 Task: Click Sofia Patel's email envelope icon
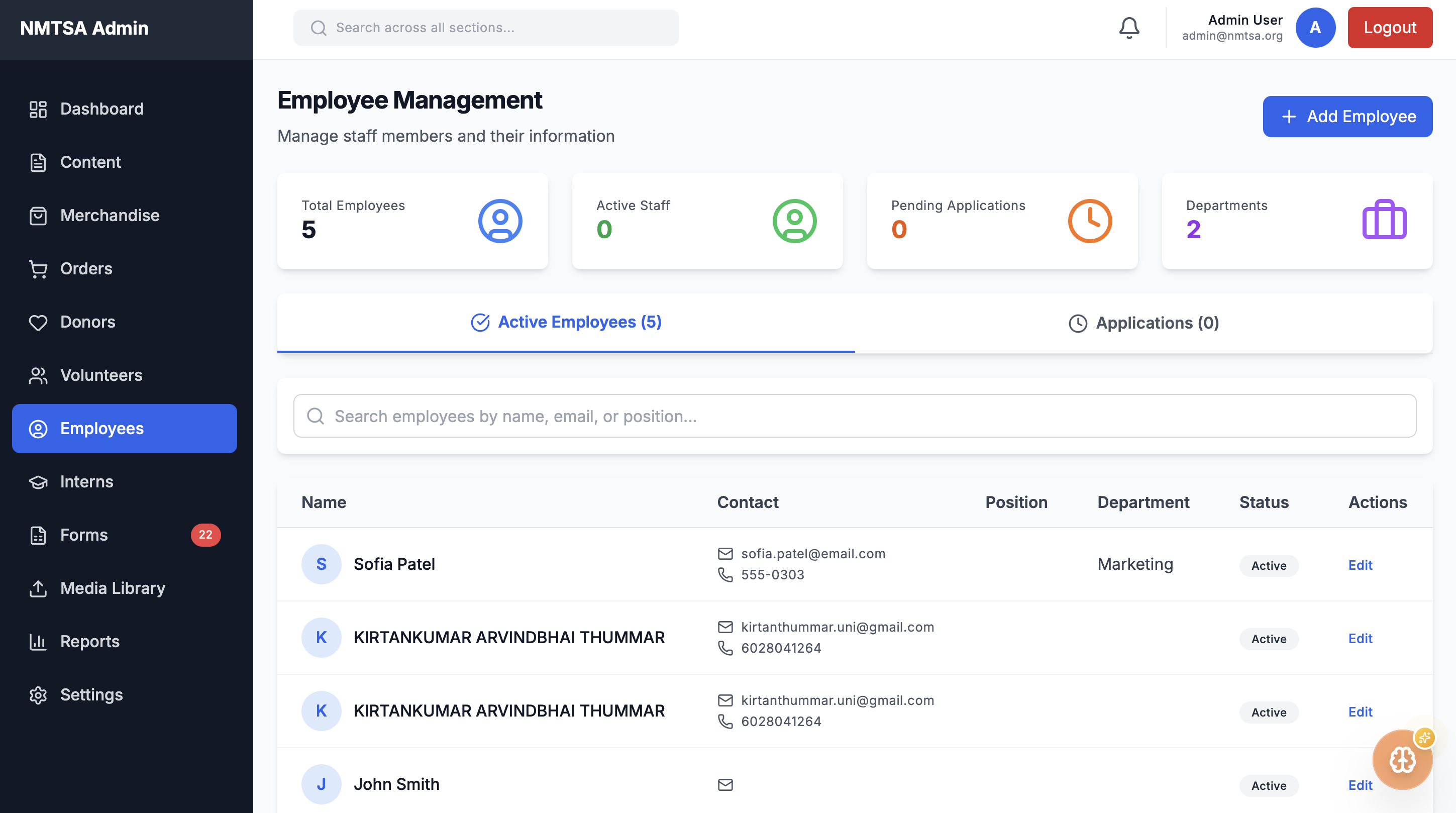click(725, 554)
